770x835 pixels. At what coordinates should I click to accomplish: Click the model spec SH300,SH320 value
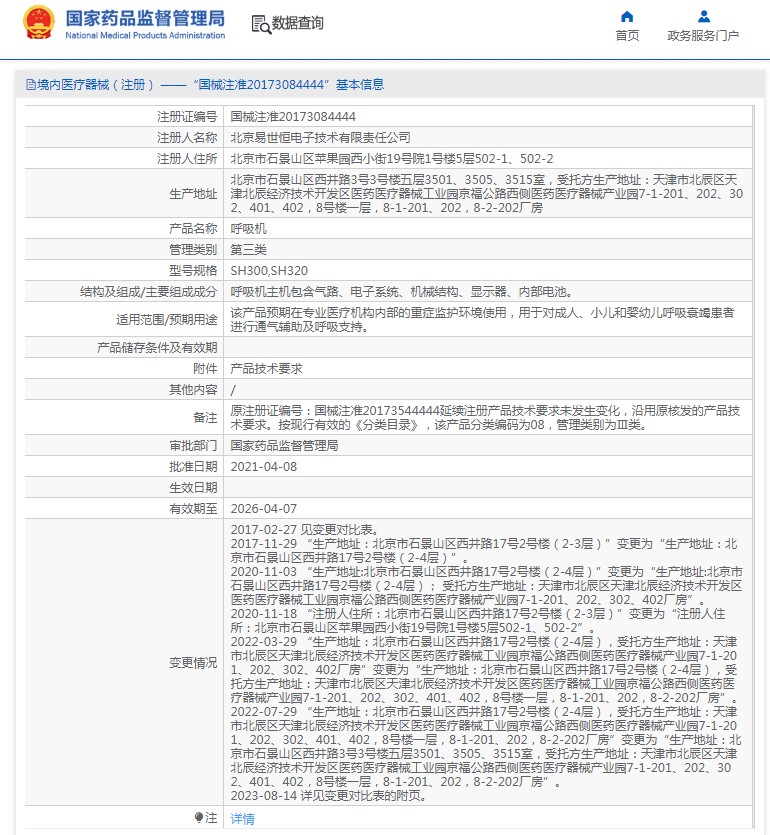(x=269, y=270)
